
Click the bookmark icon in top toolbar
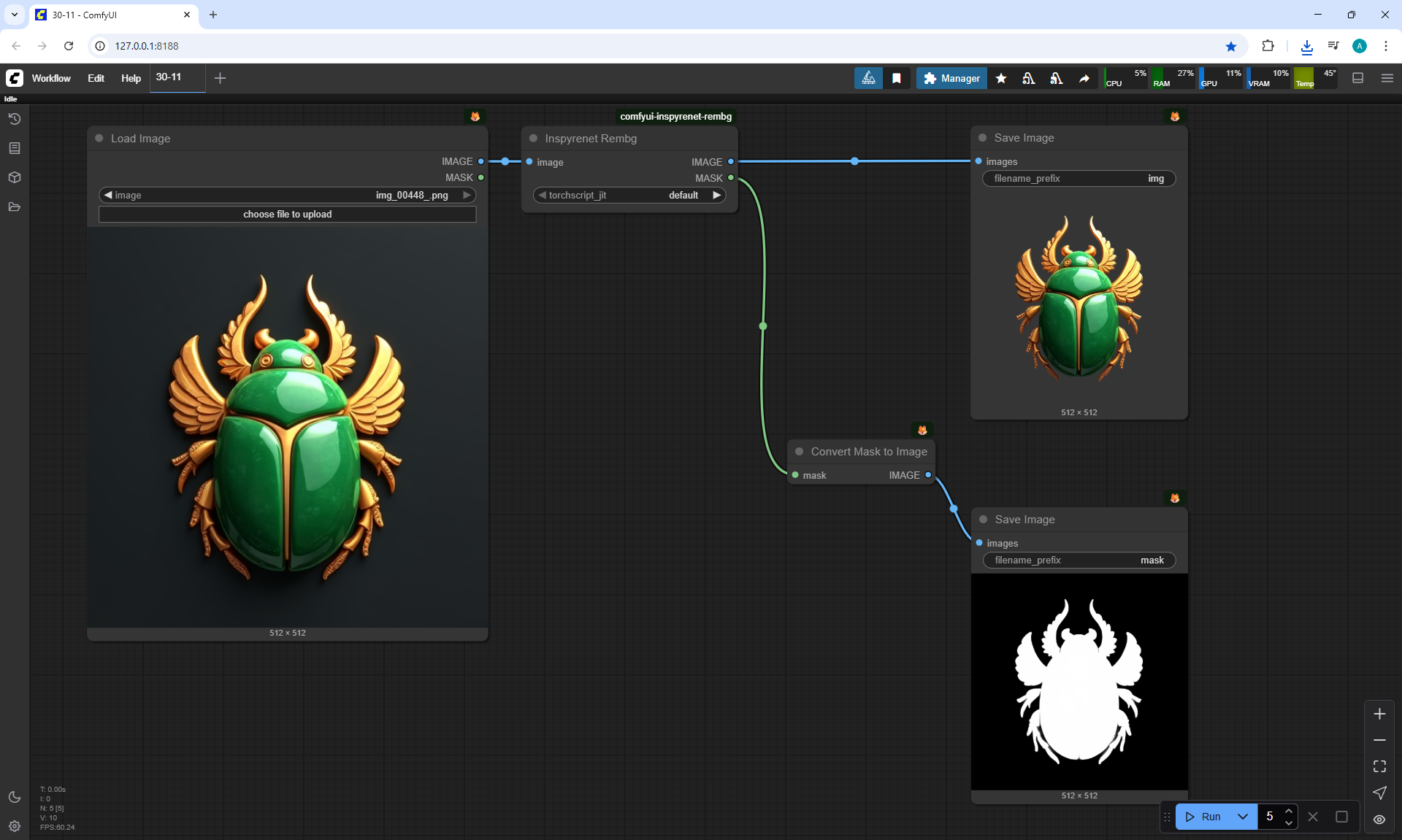pos(897,78)
